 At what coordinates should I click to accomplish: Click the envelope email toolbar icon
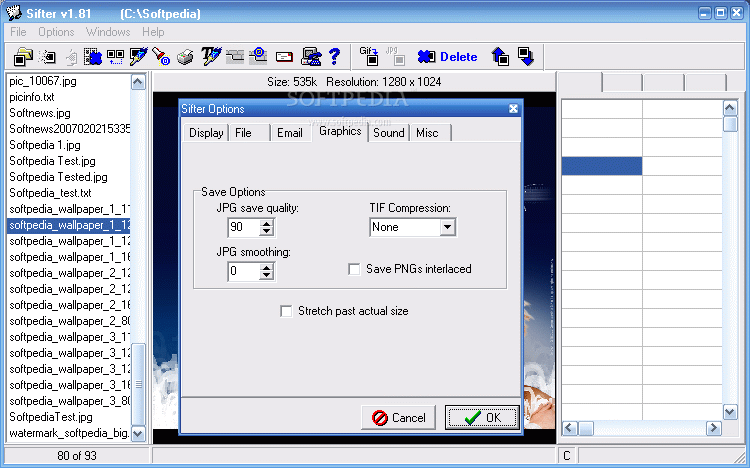[284, 57]
